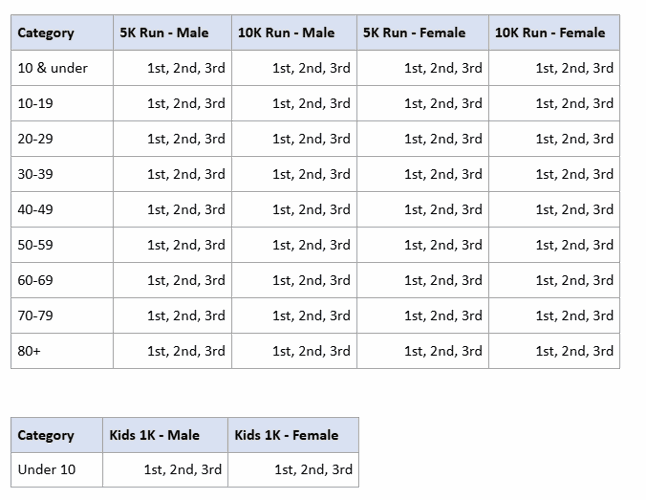
Task: Select the 40-49 age category cell
Action: click(40, 210)
